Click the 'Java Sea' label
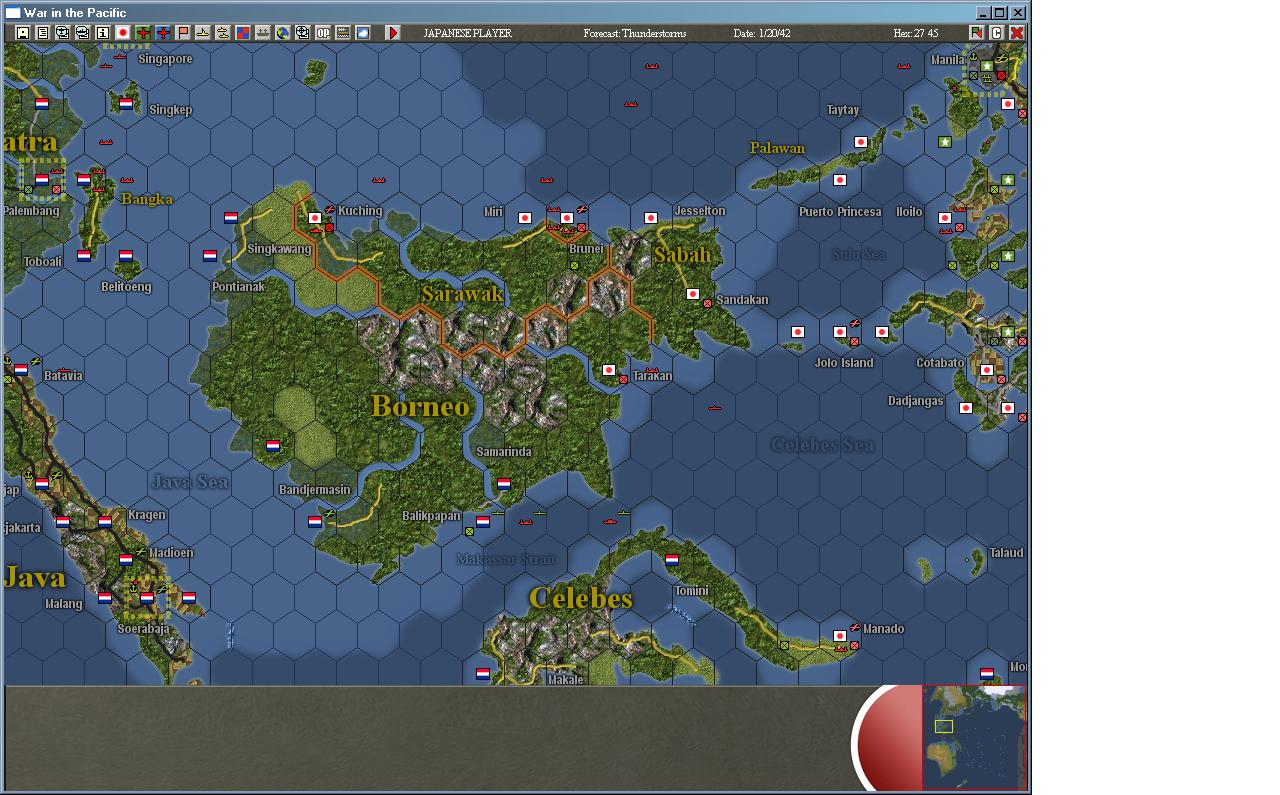The height and width of the screenshot is (795, 1280). point(190,482)
